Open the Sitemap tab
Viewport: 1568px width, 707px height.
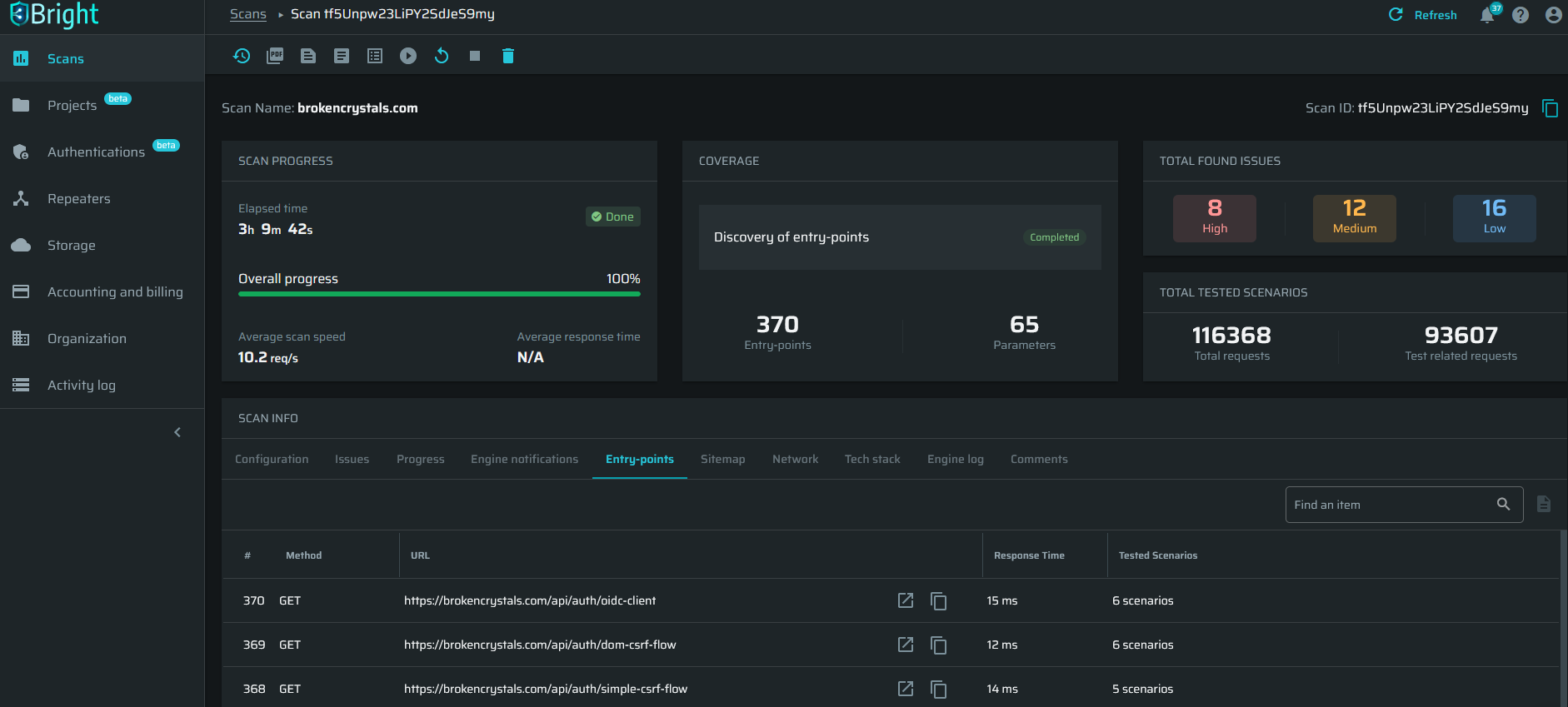pos(722,459)
